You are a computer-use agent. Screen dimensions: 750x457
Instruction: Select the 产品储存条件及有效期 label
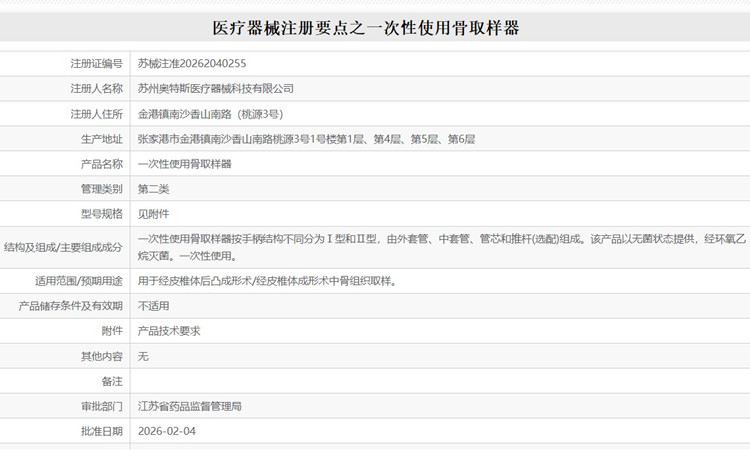71,305
